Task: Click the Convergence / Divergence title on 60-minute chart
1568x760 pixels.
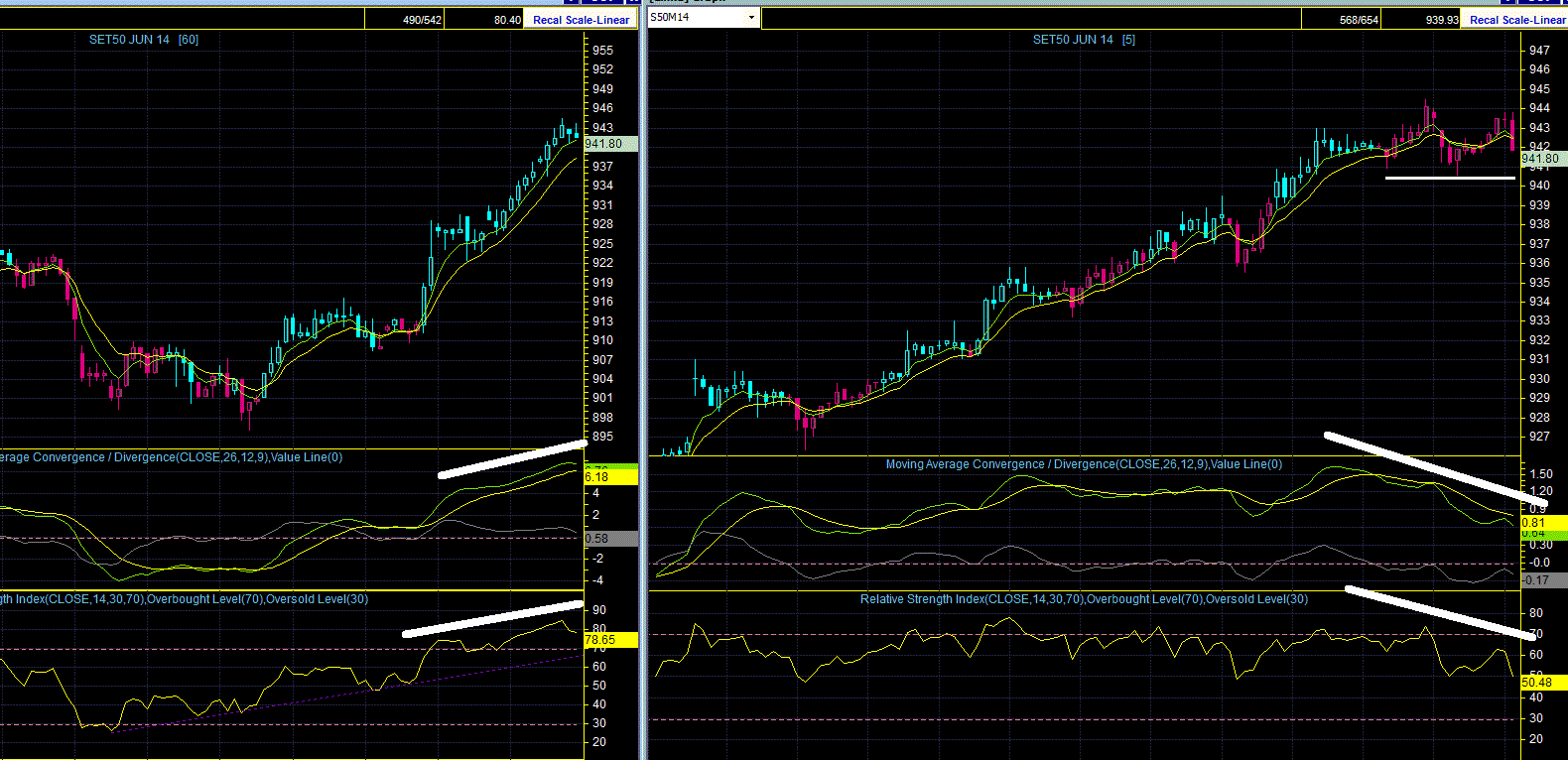Action: click(171, 457)
